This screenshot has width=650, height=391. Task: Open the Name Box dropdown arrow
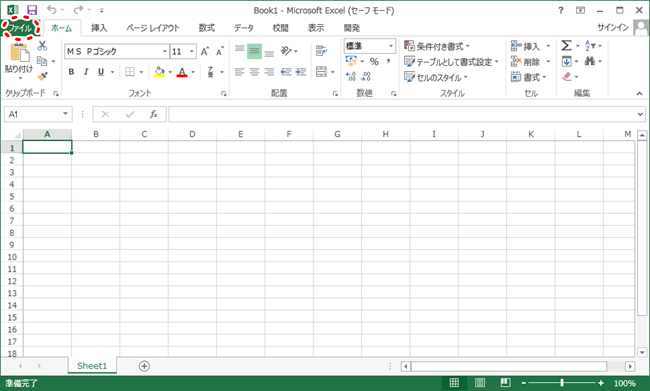[65, 114]
